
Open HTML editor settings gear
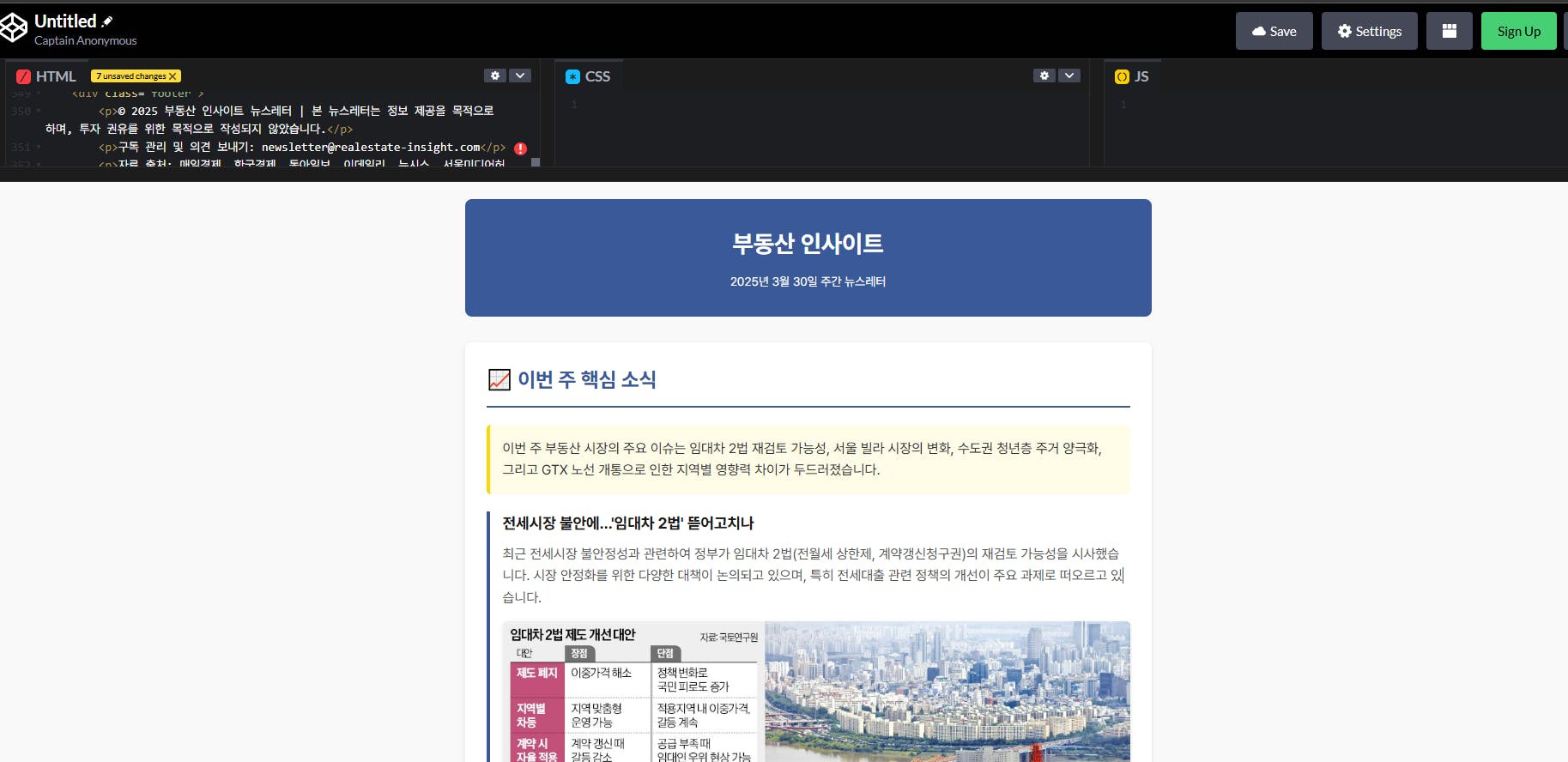[495, 76]
